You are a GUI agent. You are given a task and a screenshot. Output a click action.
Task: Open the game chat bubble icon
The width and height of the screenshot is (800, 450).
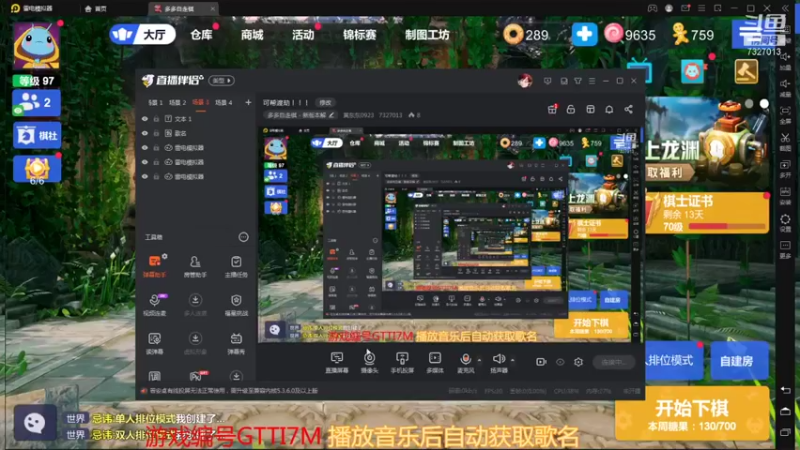(x=35, y=422)
